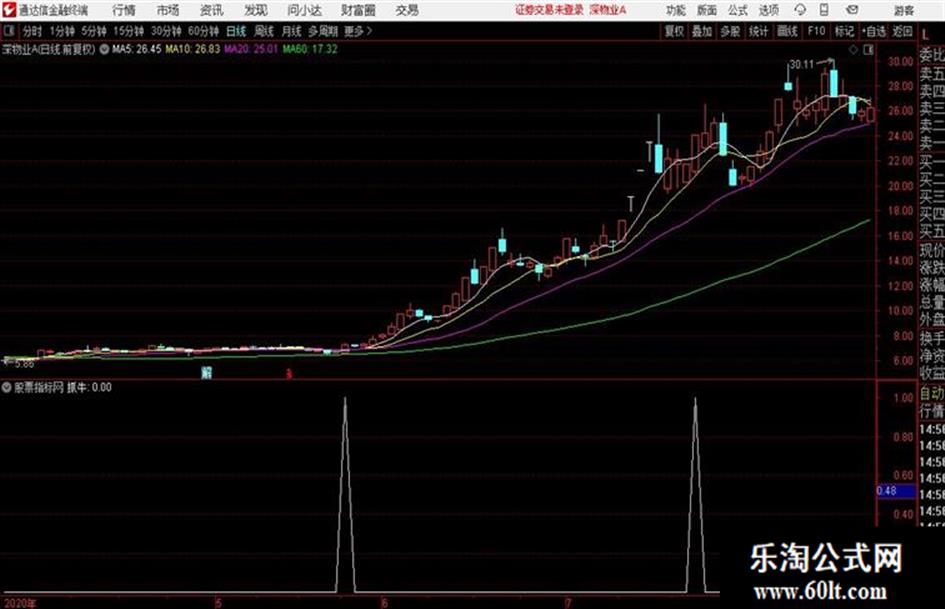The image size is (945, 609).
Task: Click the headset customer service icon
Action: 800,10
